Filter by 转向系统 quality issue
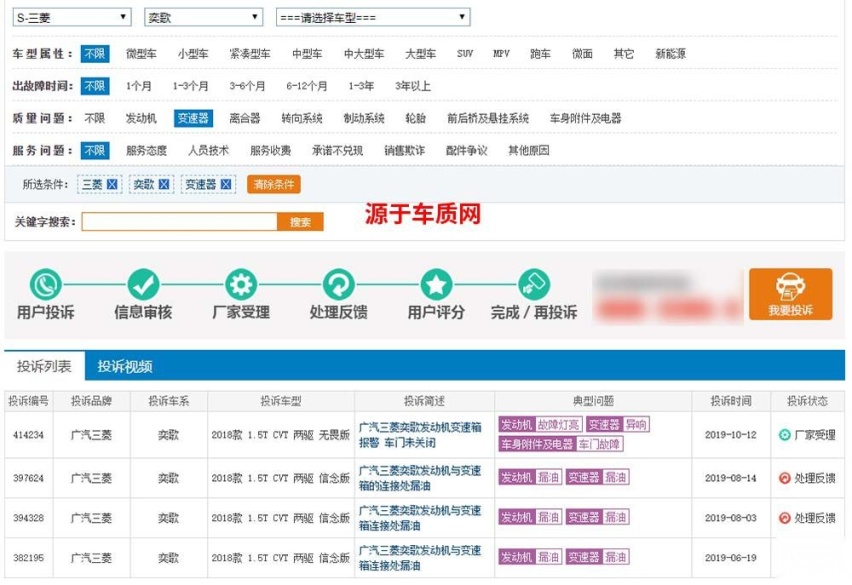 302,118
